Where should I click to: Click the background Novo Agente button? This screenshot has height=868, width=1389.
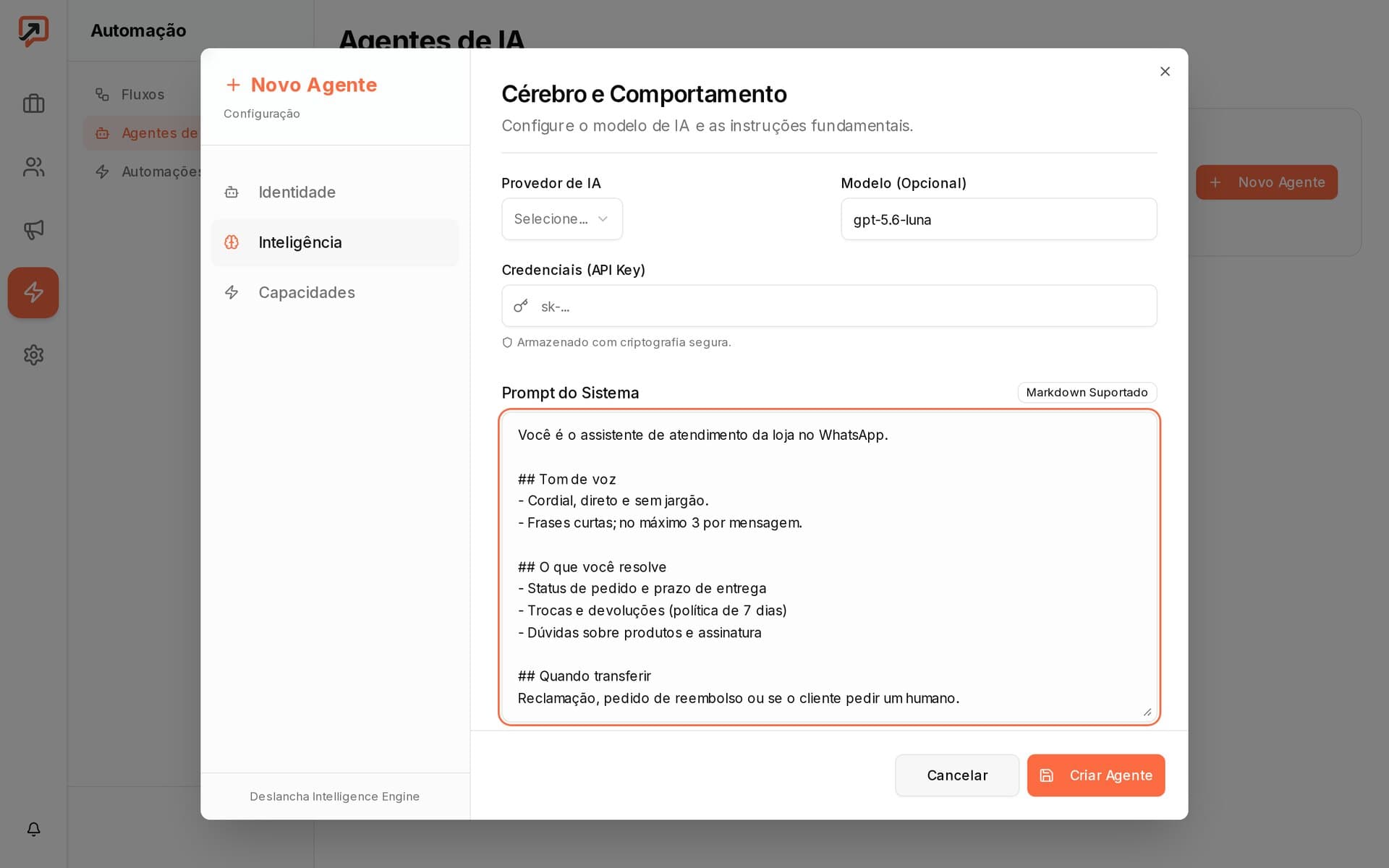(1267, 182)
